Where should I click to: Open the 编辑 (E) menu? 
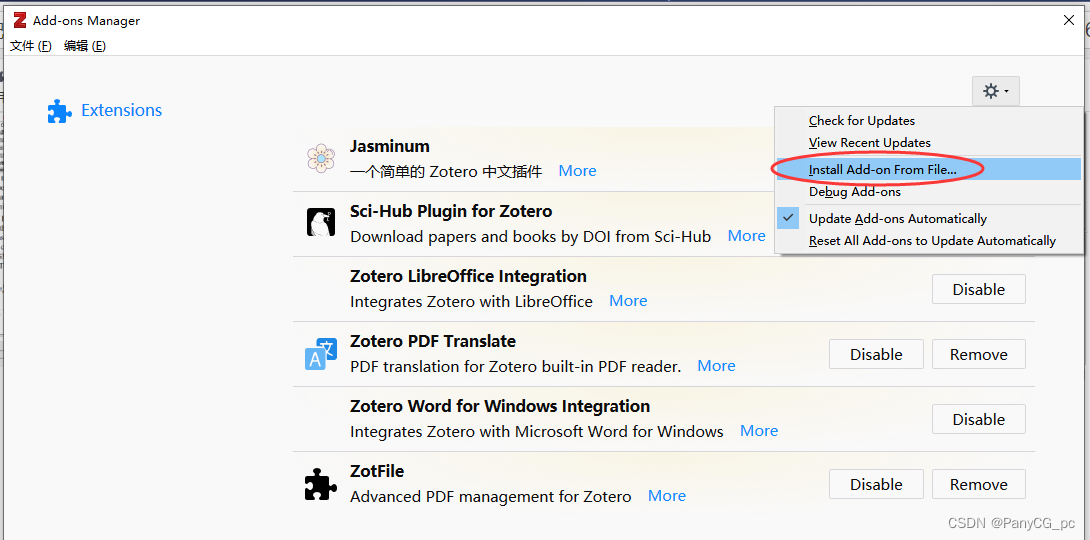pyautogui.click(x=85, y=46)
